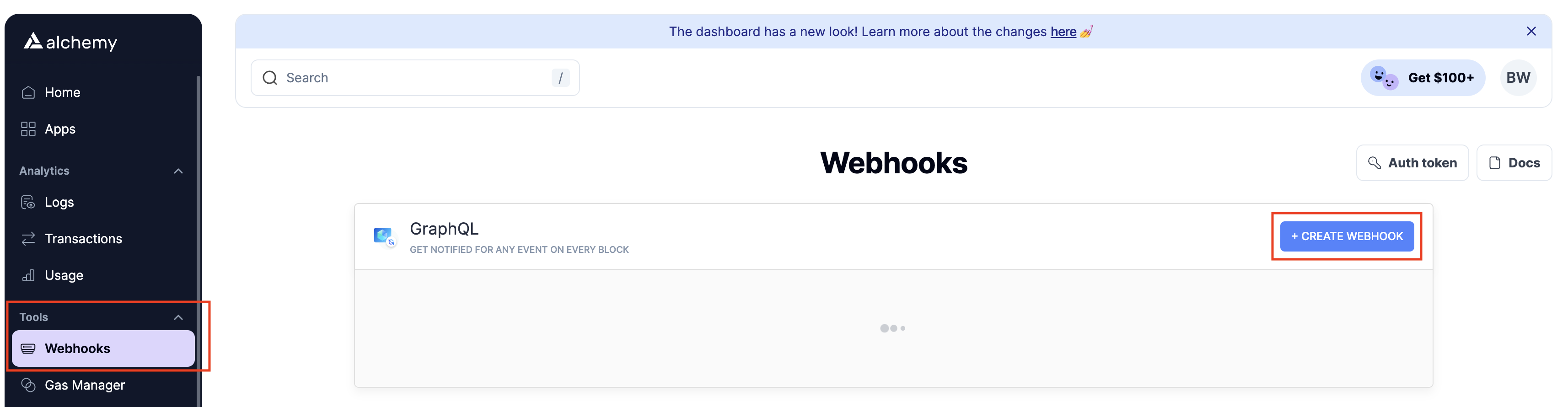Click the Home house icon
The width and height of the screenshot is (1568, 407).
tap(28, 92)
